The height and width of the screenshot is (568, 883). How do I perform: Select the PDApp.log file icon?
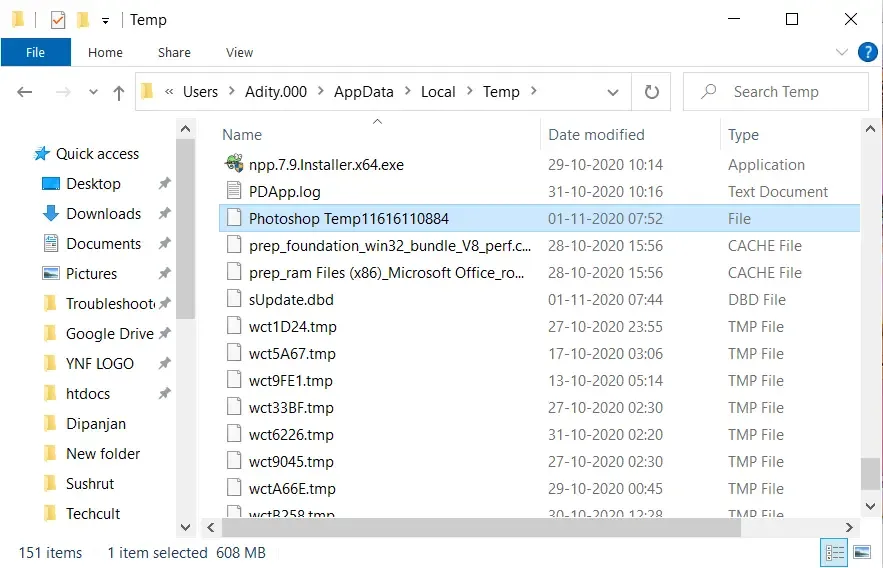point(234,190)
